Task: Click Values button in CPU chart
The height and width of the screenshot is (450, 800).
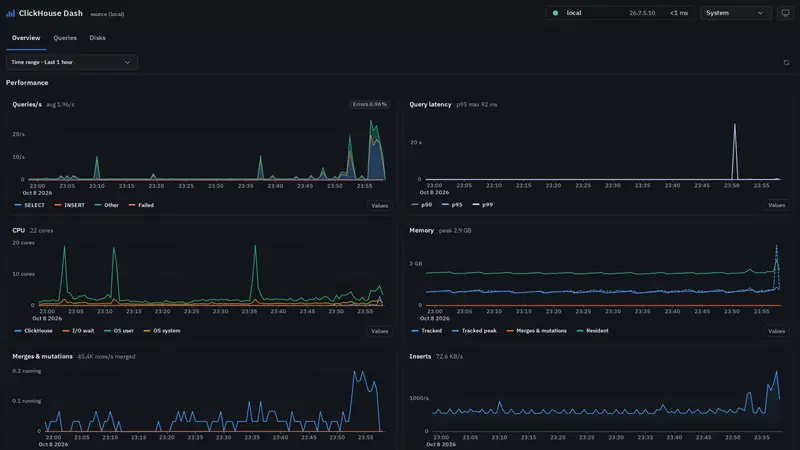Action: click(380, 331)
